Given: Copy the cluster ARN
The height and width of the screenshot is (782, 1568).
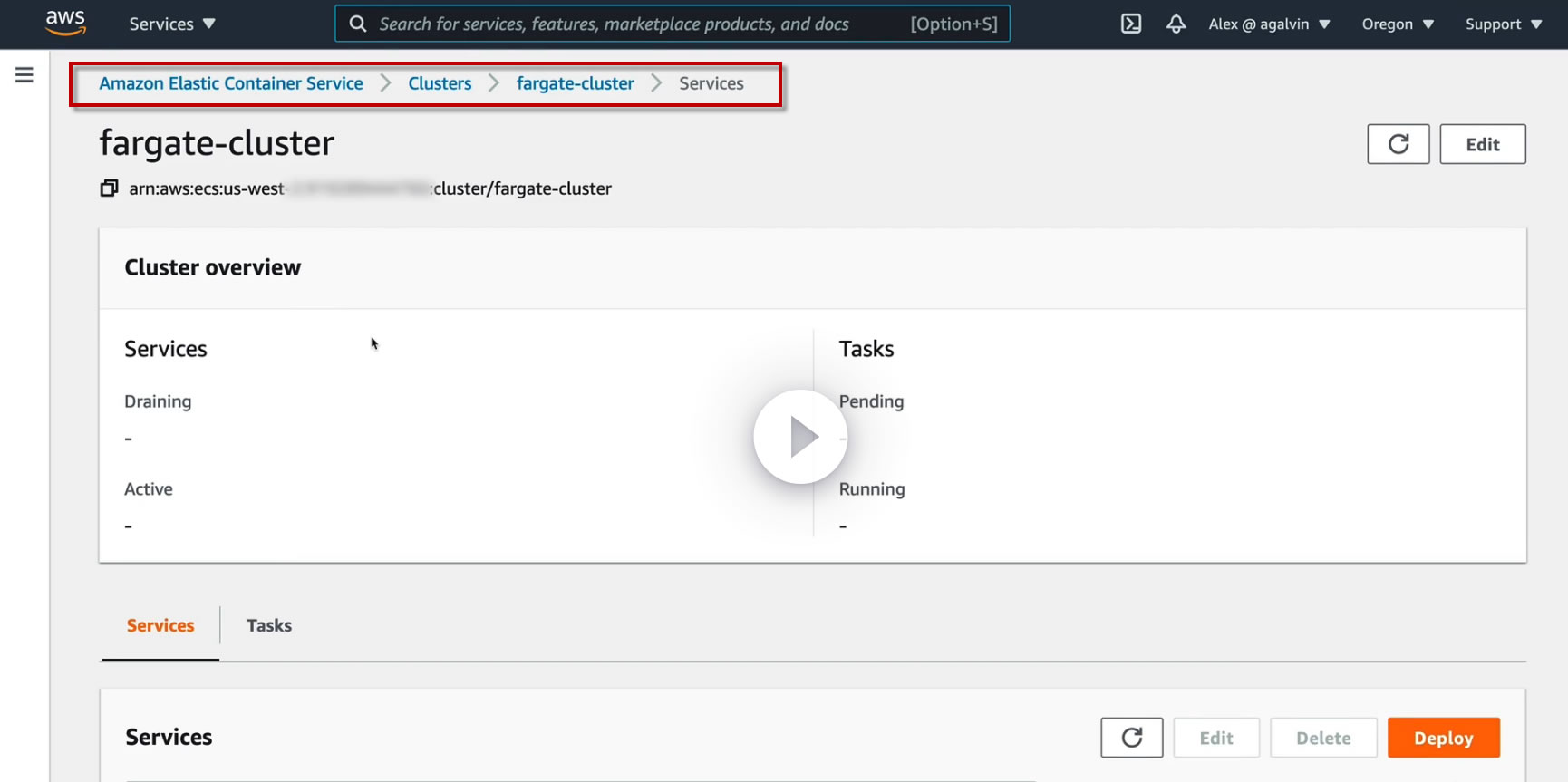Looking at the screenshot, I should tap(109, 188).
